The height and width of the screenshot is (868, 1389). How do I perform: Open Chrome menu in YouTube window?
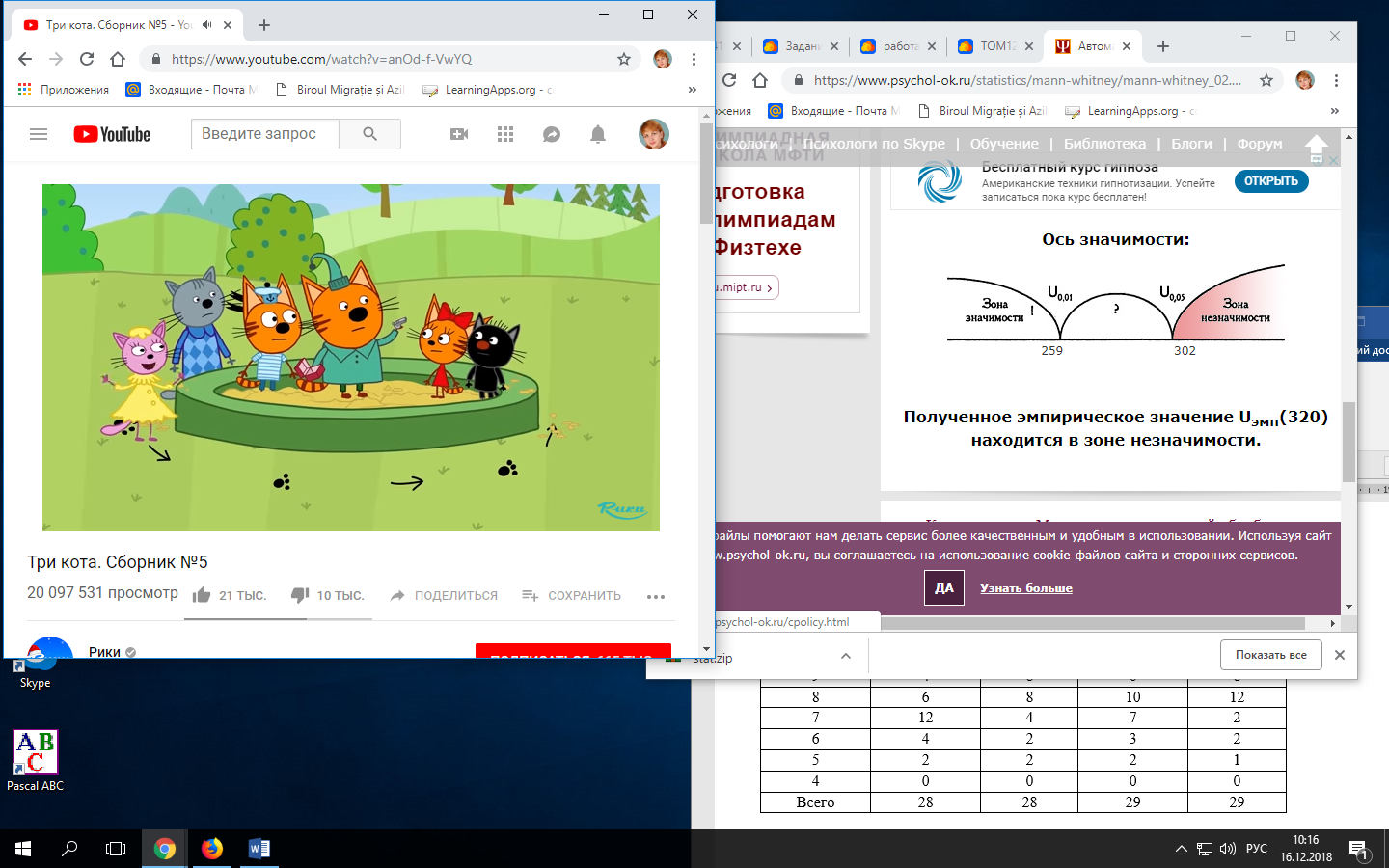coord(694,59)
